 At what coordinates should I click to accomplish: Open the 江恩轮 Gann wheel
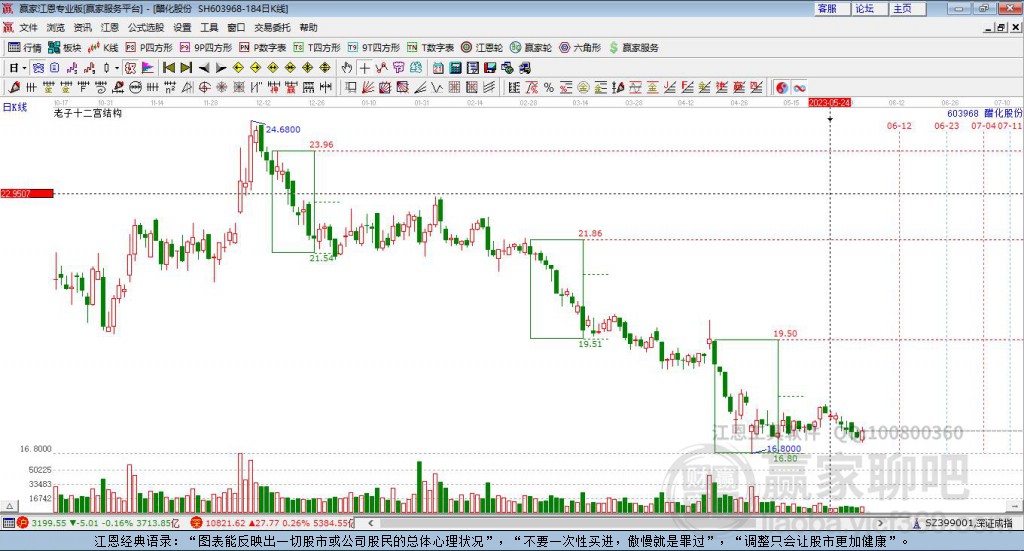[482, 48]
